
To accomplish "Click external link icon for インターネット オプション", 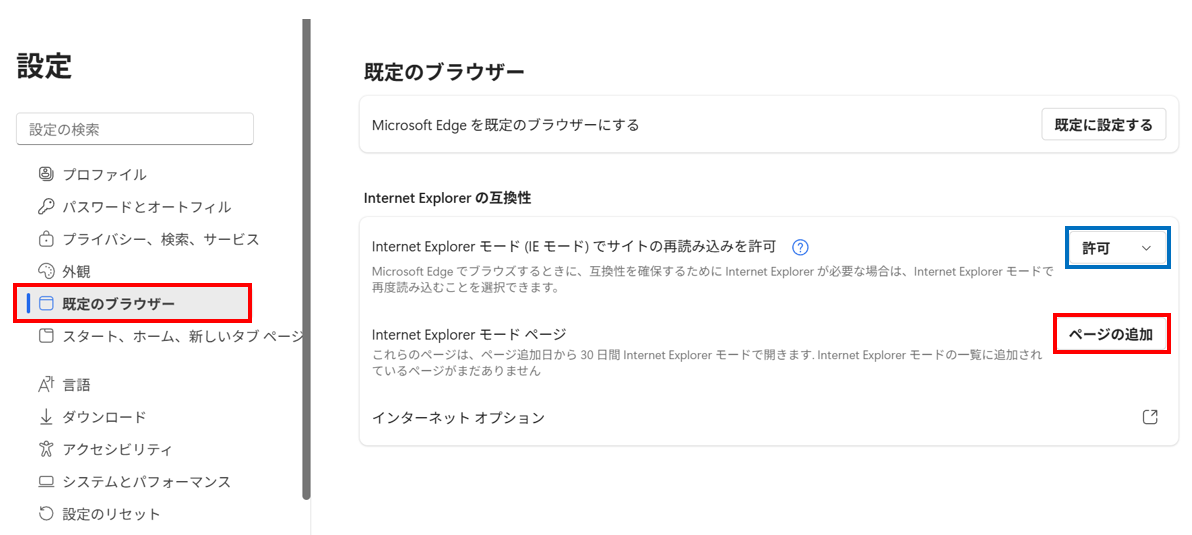I will [x=1150, y=417].
